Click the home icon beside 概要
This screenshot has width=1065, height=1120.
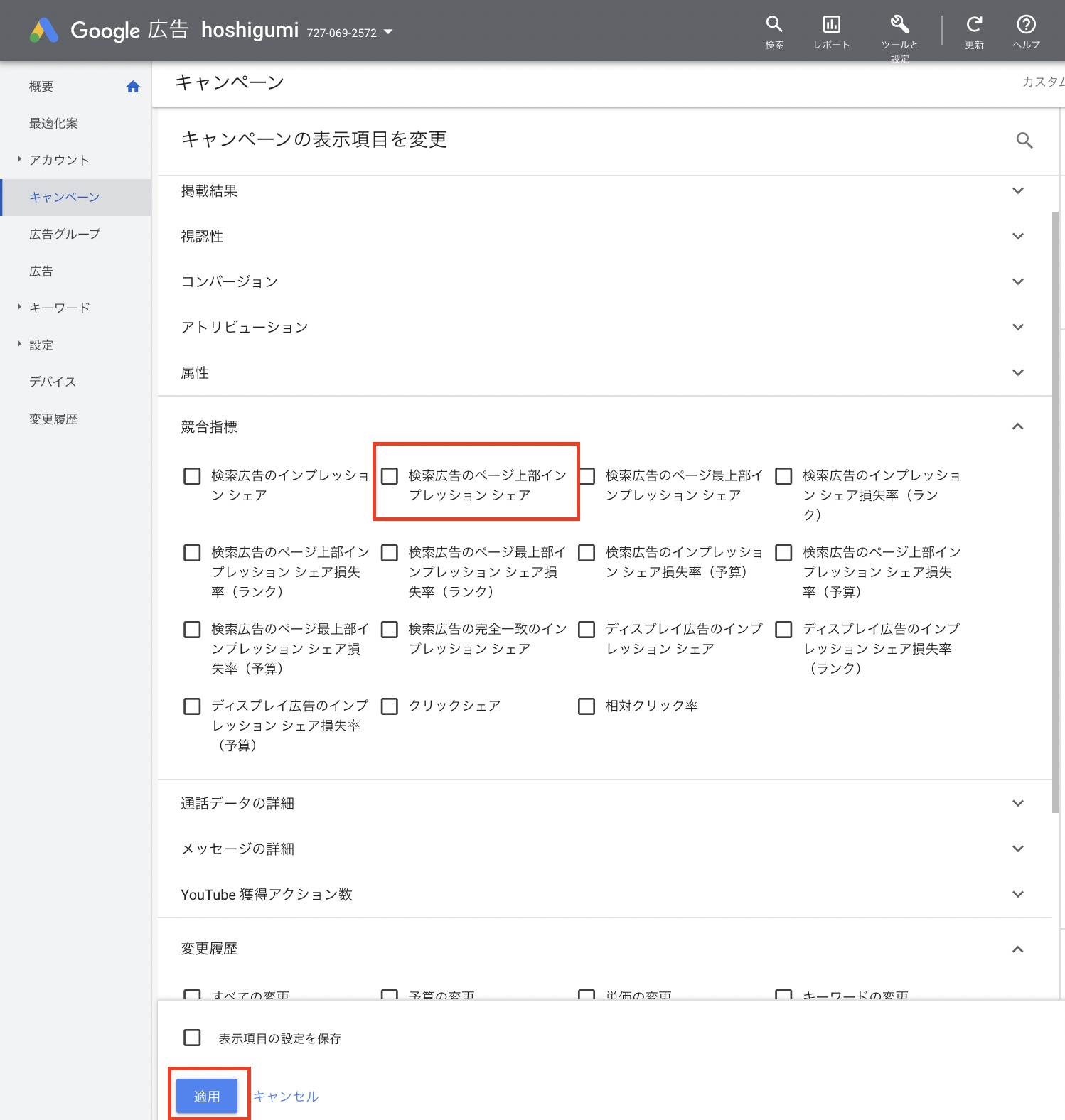[133, 87]
